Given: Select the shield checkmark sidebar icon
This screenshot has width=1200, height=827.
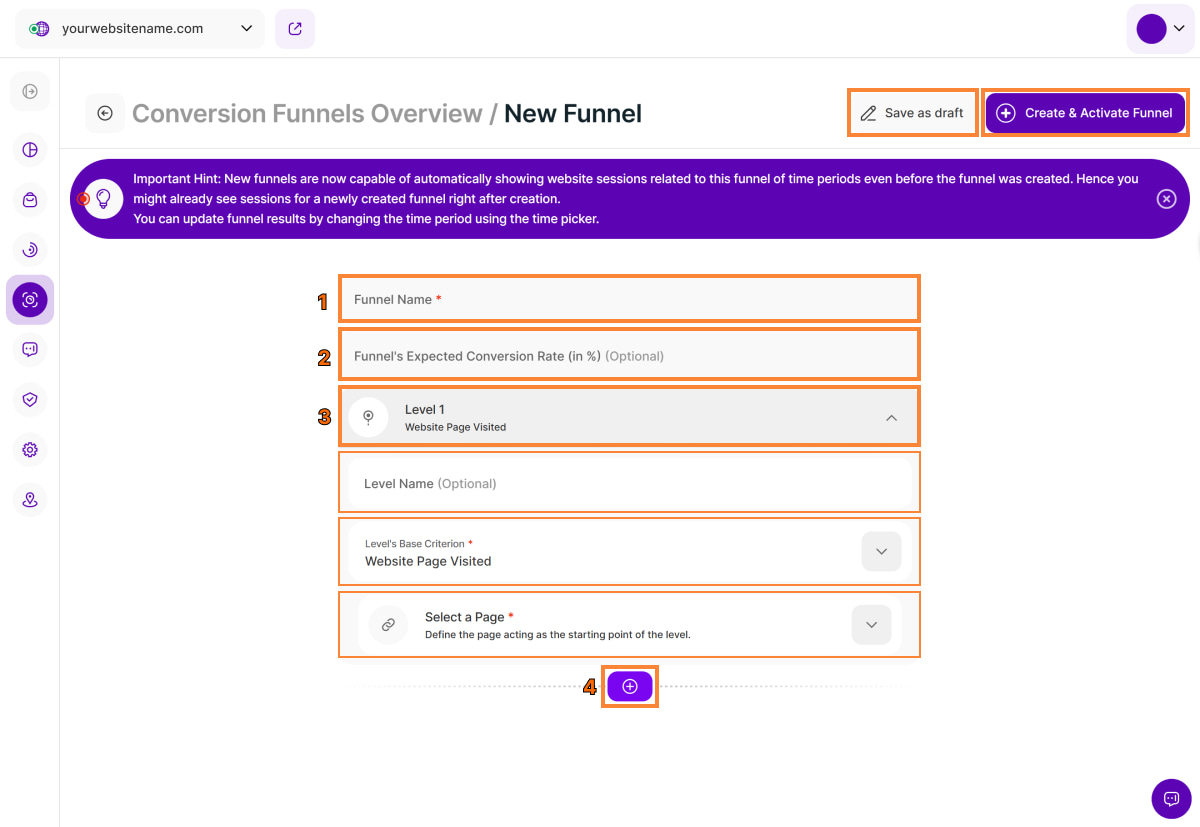Looking at the screenshot, I should (30, 400).
